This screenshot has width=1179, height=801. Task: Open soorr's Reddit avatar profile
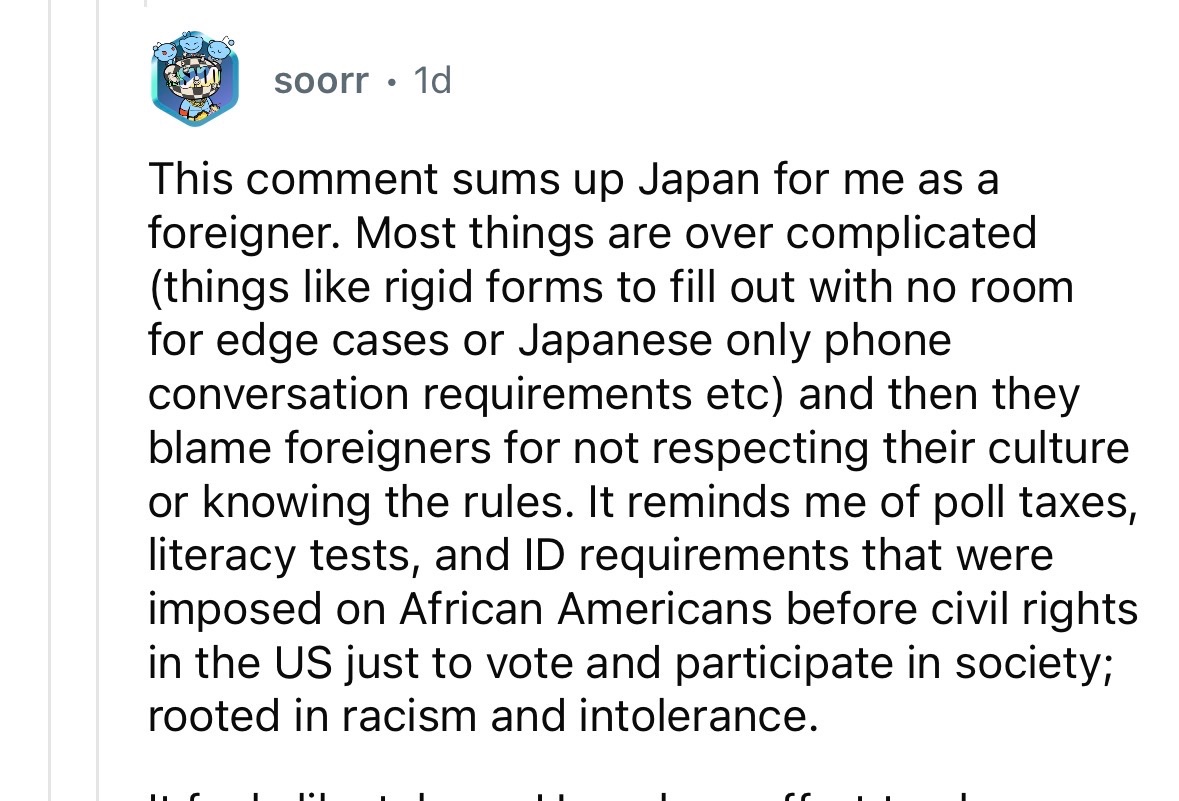(x=195, y=79)
